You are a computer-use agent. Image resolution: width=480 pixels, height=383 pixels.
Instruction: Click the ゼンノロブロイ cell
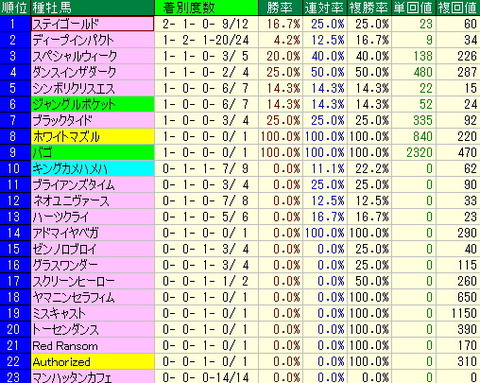[93, 249]
